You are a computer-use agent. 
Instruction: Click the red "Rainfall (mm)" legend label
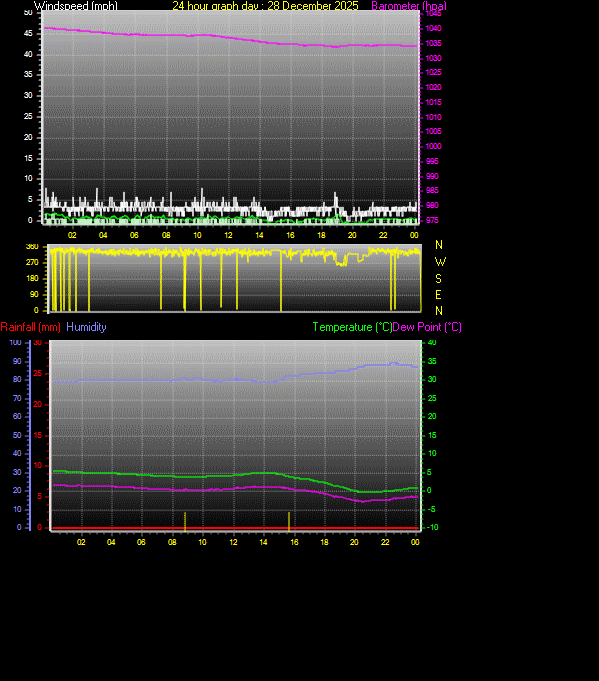tap(30, 327)
